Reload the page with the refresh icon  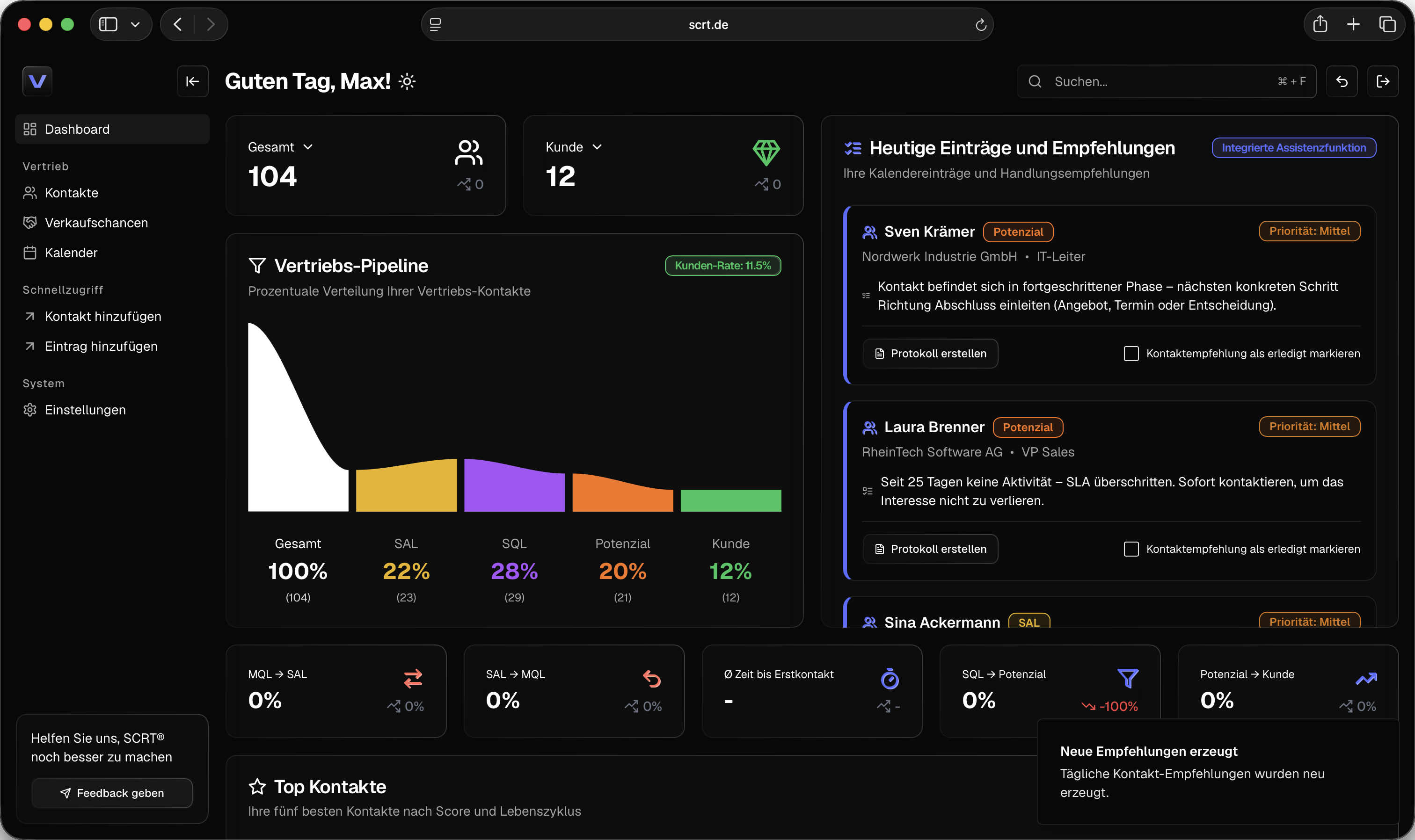pyautogui.click(x=981, y=24)
